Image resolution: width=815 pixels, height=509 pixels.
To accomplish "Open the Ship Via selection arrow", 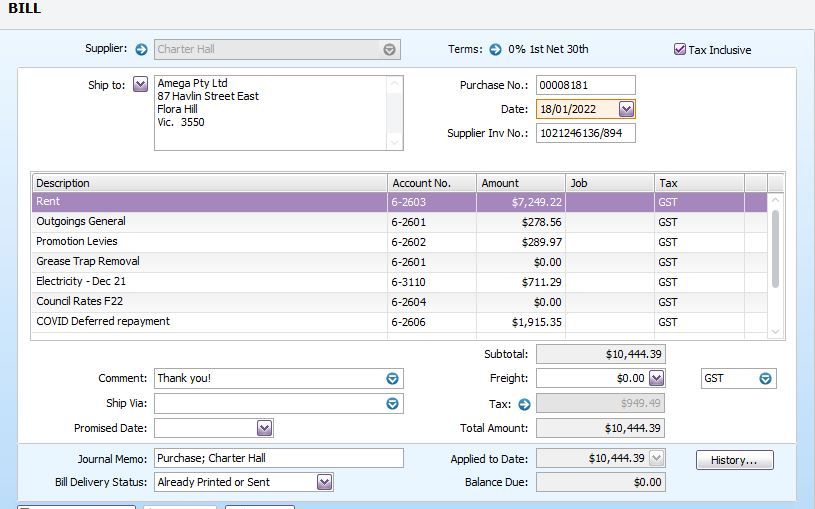I will pyautogui.click(x=392, y=404).
